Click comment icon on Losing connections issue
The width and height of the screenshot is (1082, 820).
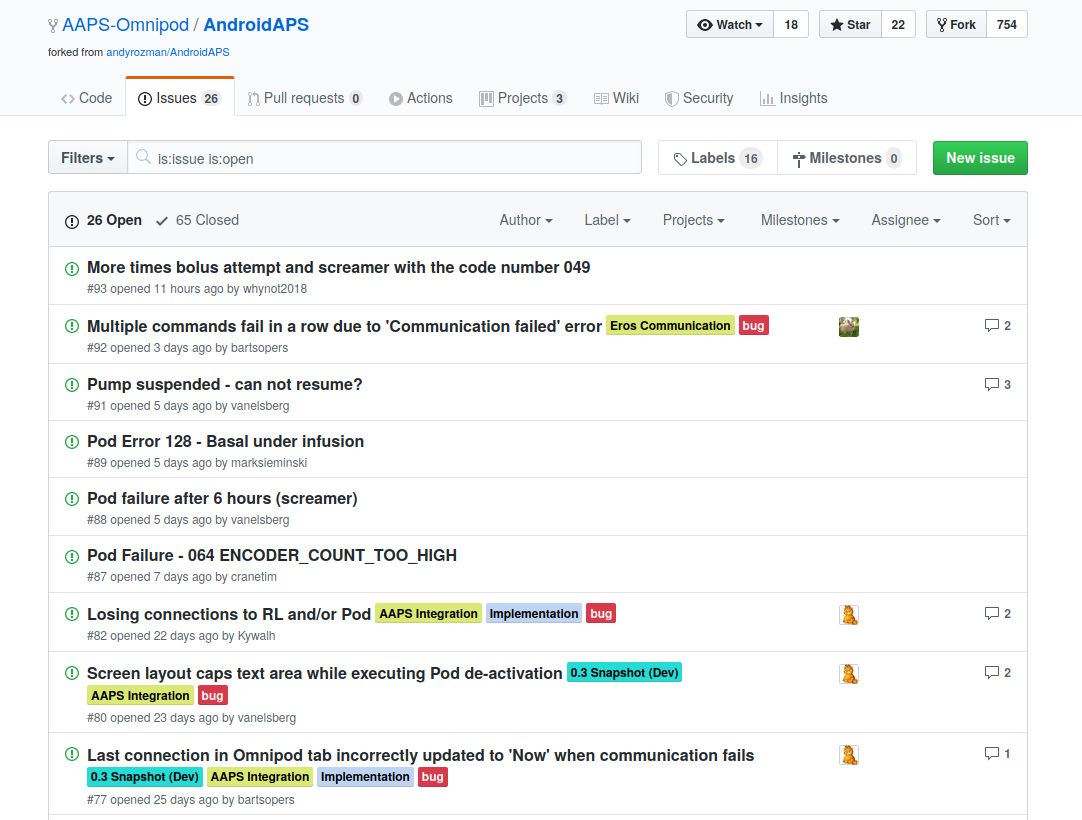pos(992,613)
